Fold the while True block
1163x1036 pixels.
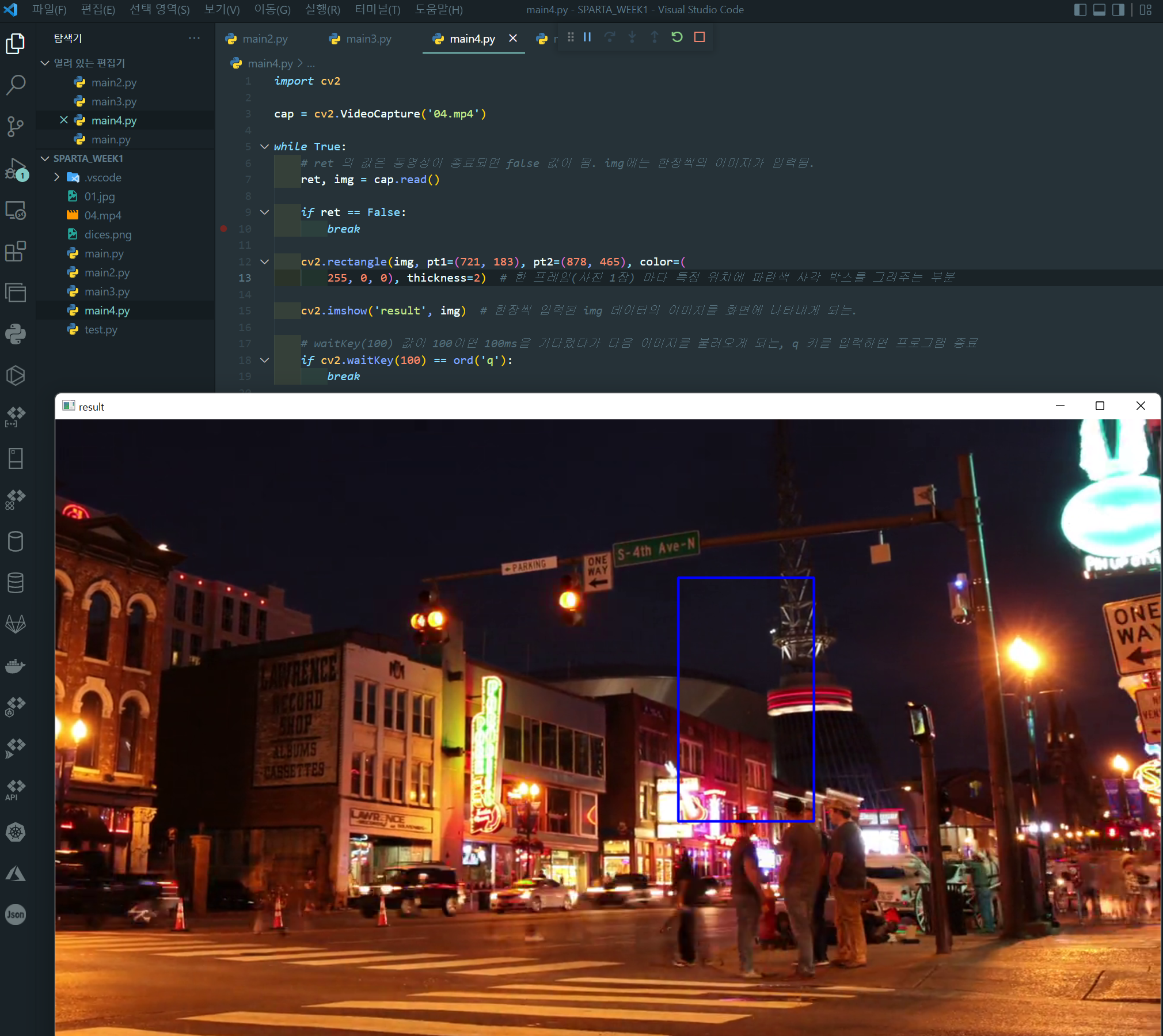[x=264, y=147]
